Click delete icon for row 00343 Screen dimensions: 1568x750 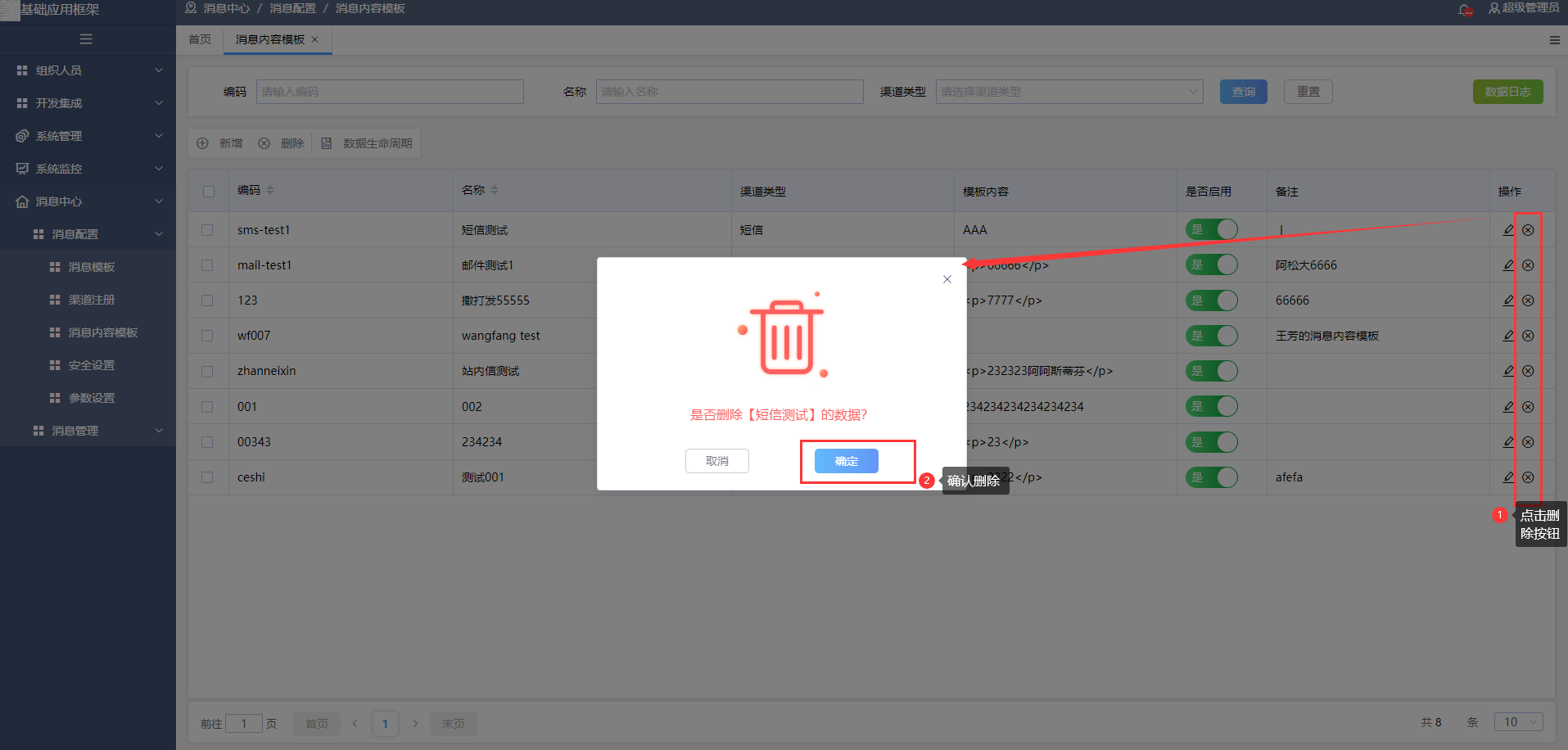(x=1528, y=442)
